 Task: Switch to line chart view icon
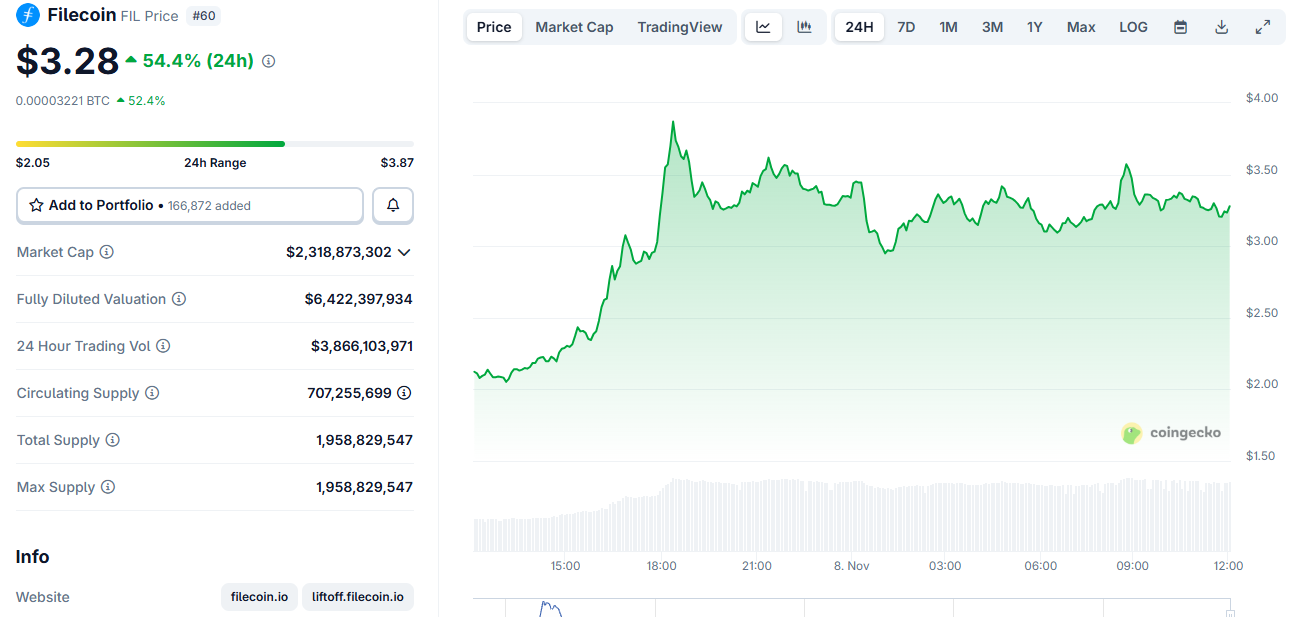[x=763, y=27]
